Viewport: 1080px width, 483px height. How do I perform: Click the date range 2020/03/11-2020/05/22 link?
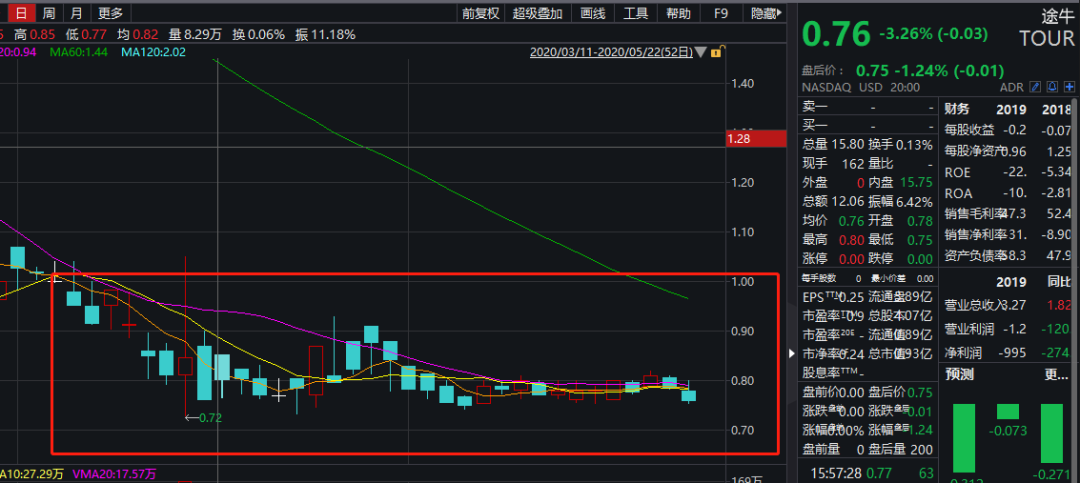[610, 52]
